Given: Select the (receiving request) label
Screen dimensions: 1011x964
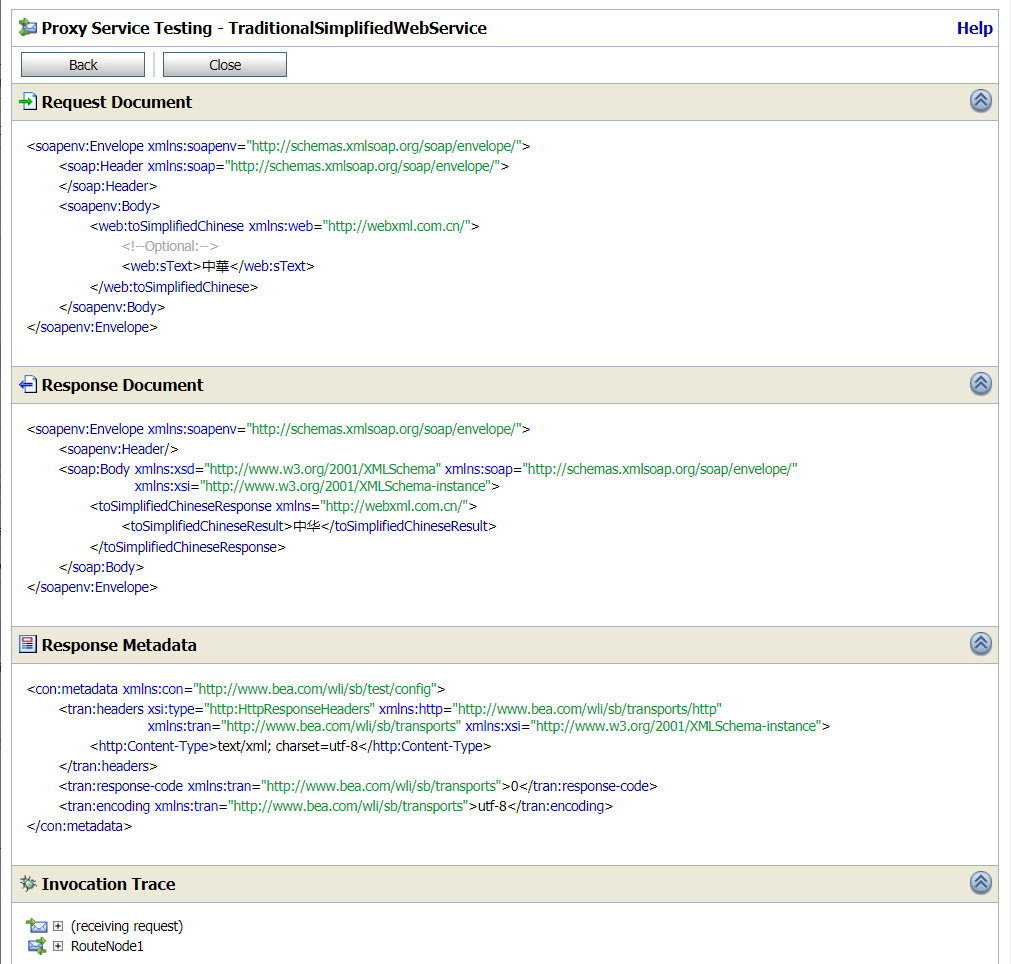Looking at the screenshot, I should point(127,926).
